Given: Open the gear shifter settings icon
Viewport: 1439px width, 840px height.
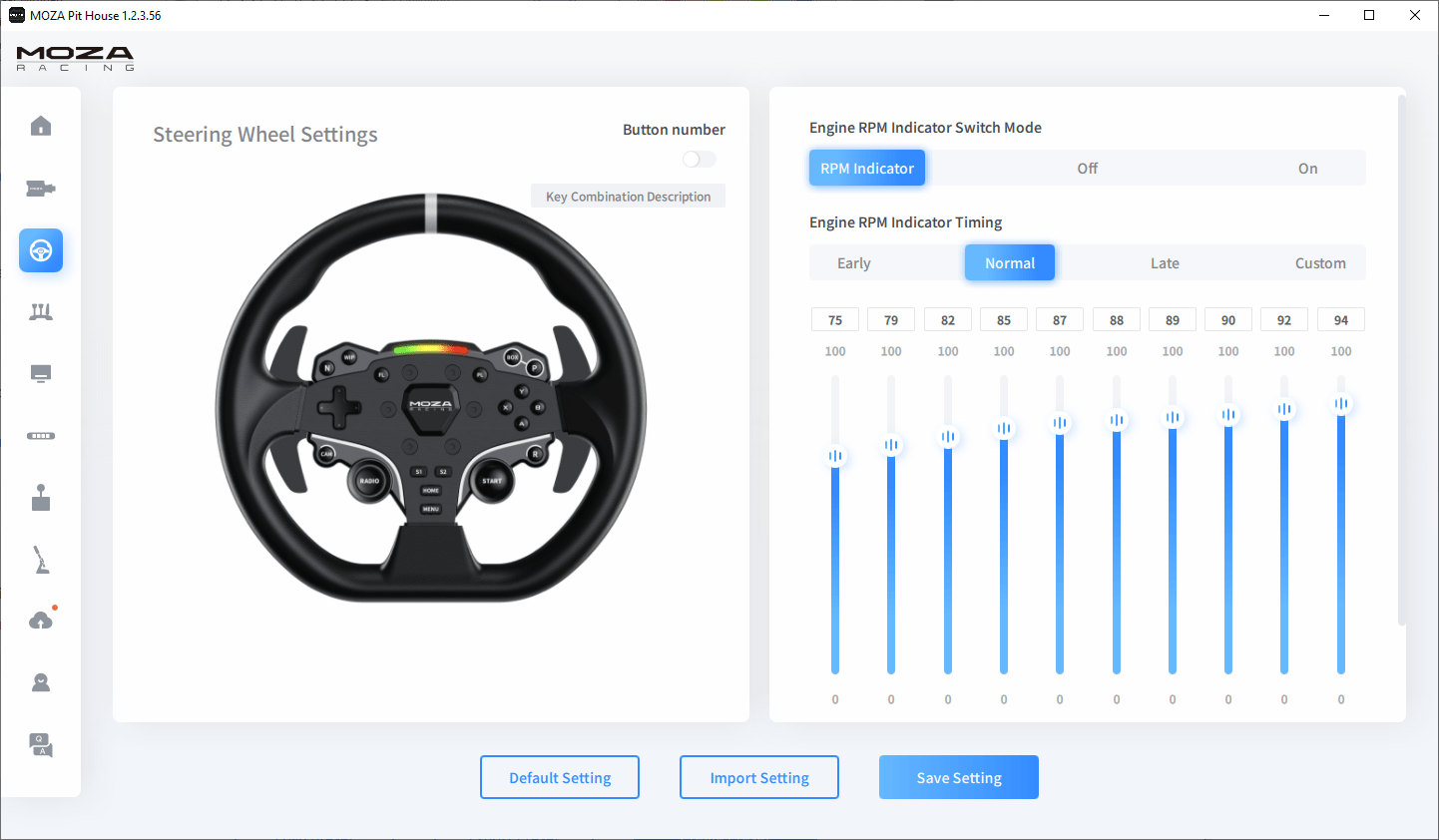Looking at the screenshot, I should tap(41, 498).
